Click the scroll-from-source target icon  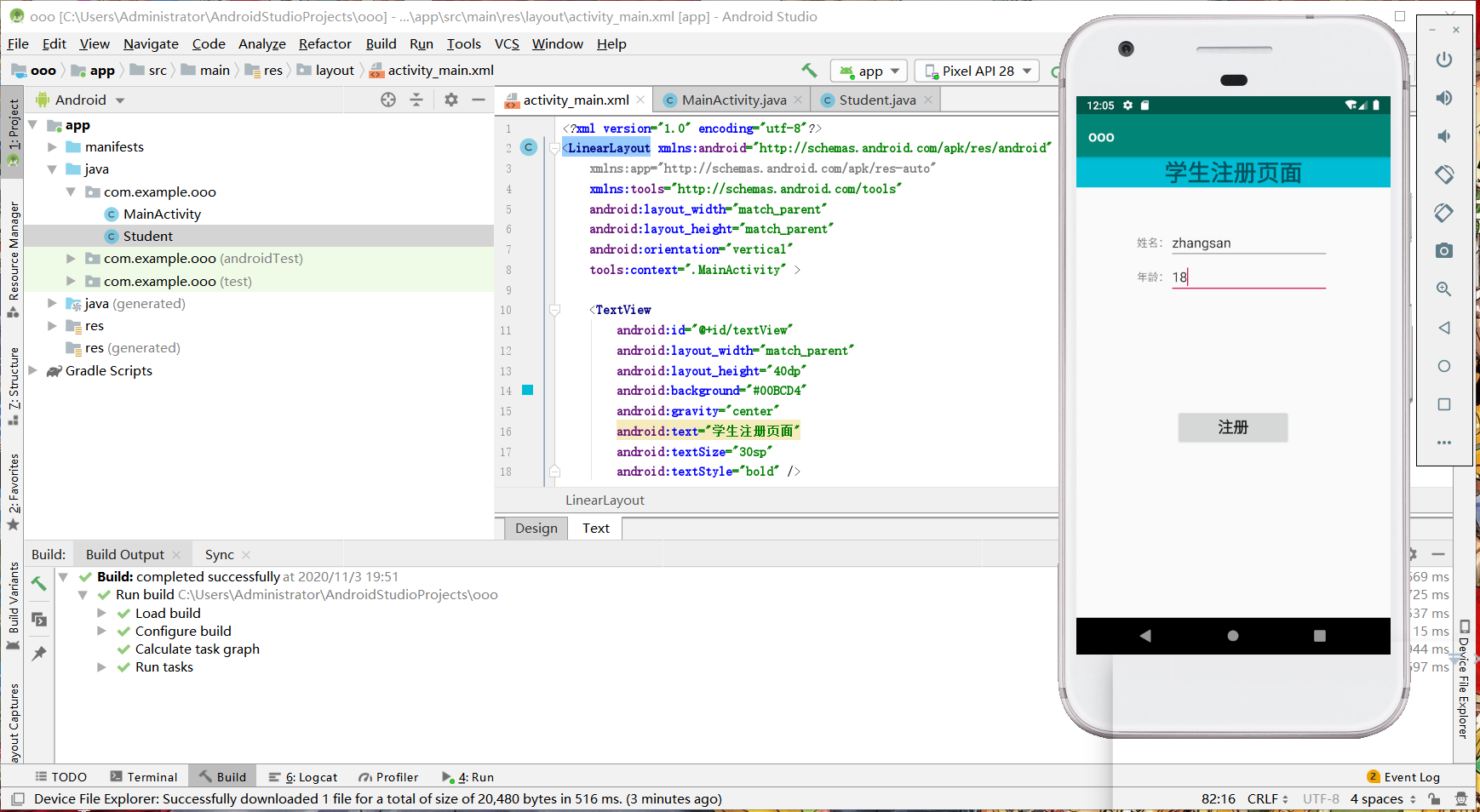click(388, 100)
